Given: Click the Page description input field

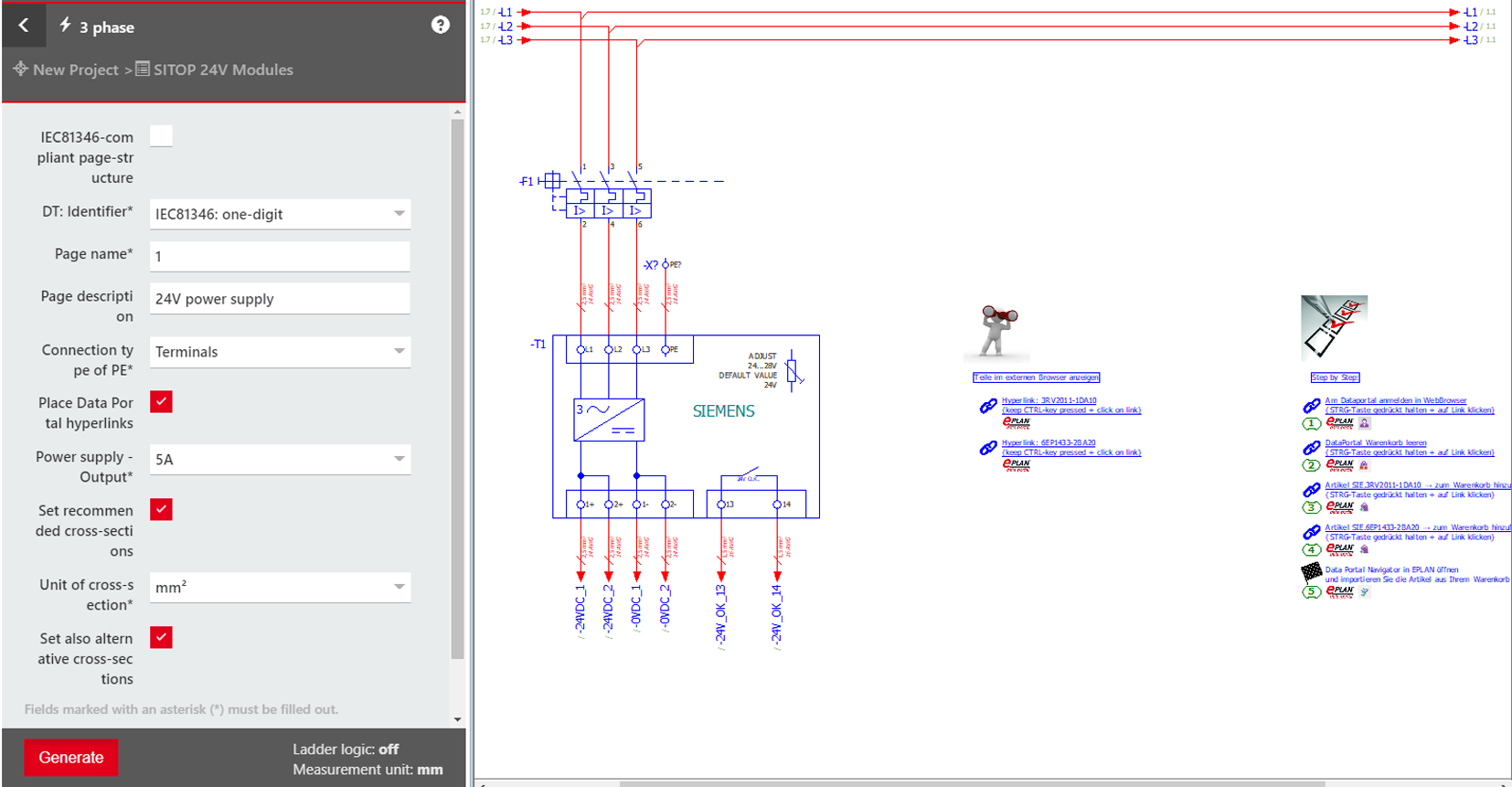Looking at the screenshot, I should tap(280, 299).
